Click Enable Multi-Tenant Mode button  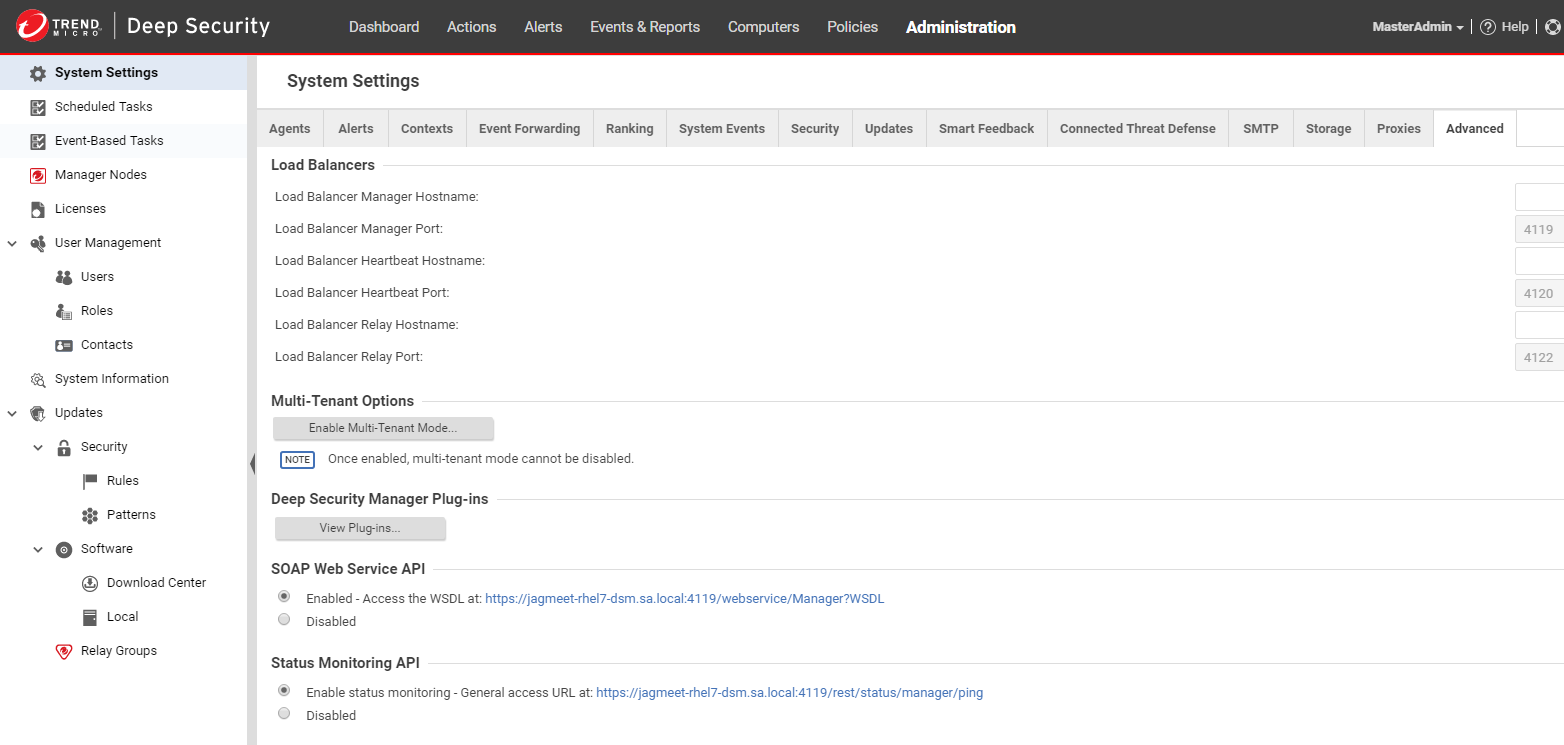[383, 428]
